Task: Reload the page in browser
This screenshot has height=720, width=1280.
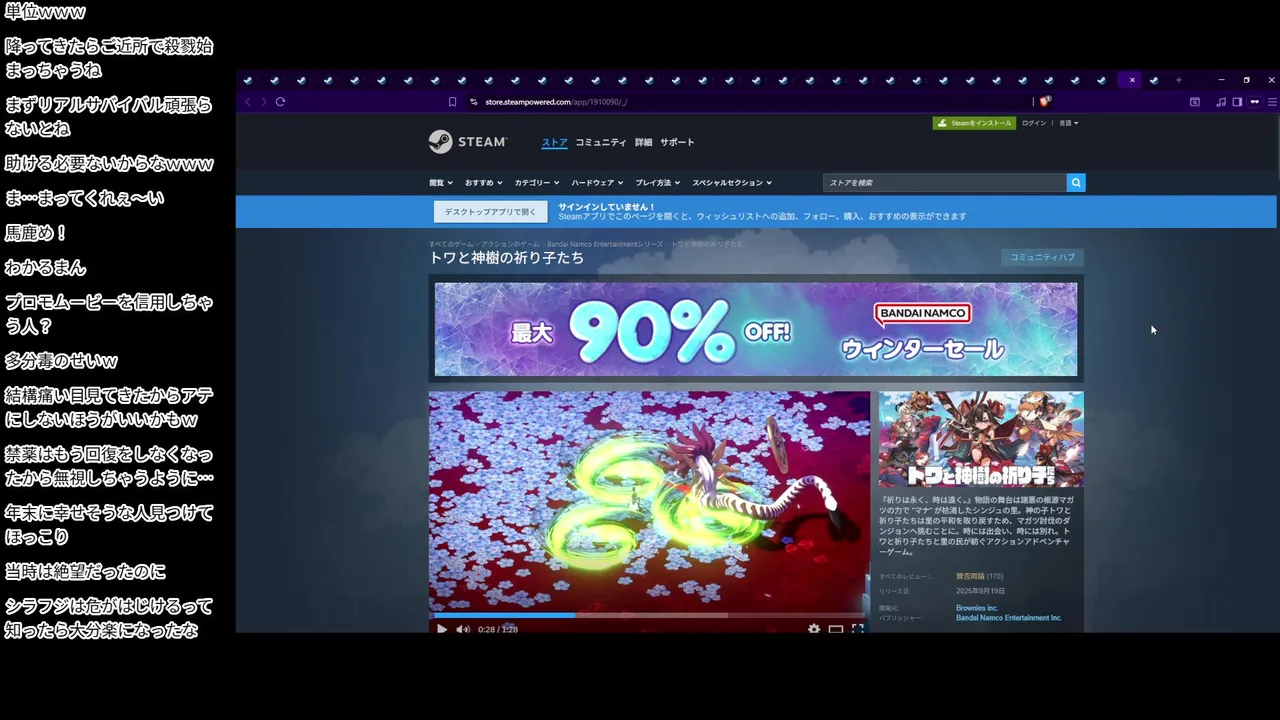Action: tap(280, 101)
